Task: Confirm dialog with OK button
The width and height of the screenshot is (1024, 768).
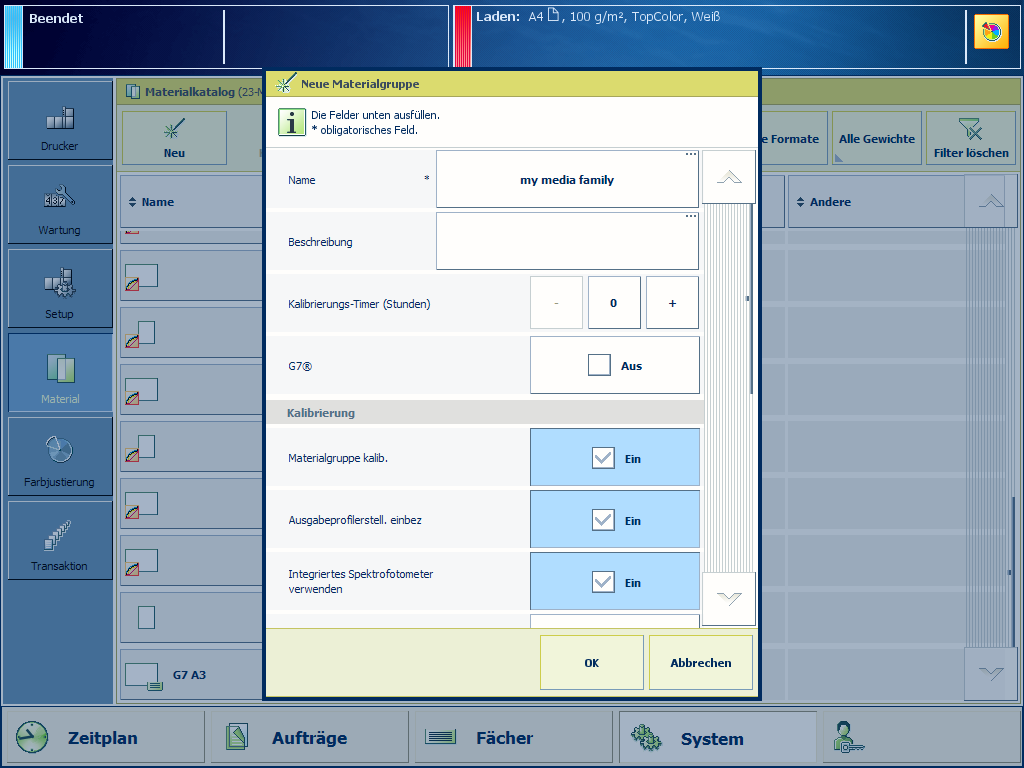Action: (592, 663)
